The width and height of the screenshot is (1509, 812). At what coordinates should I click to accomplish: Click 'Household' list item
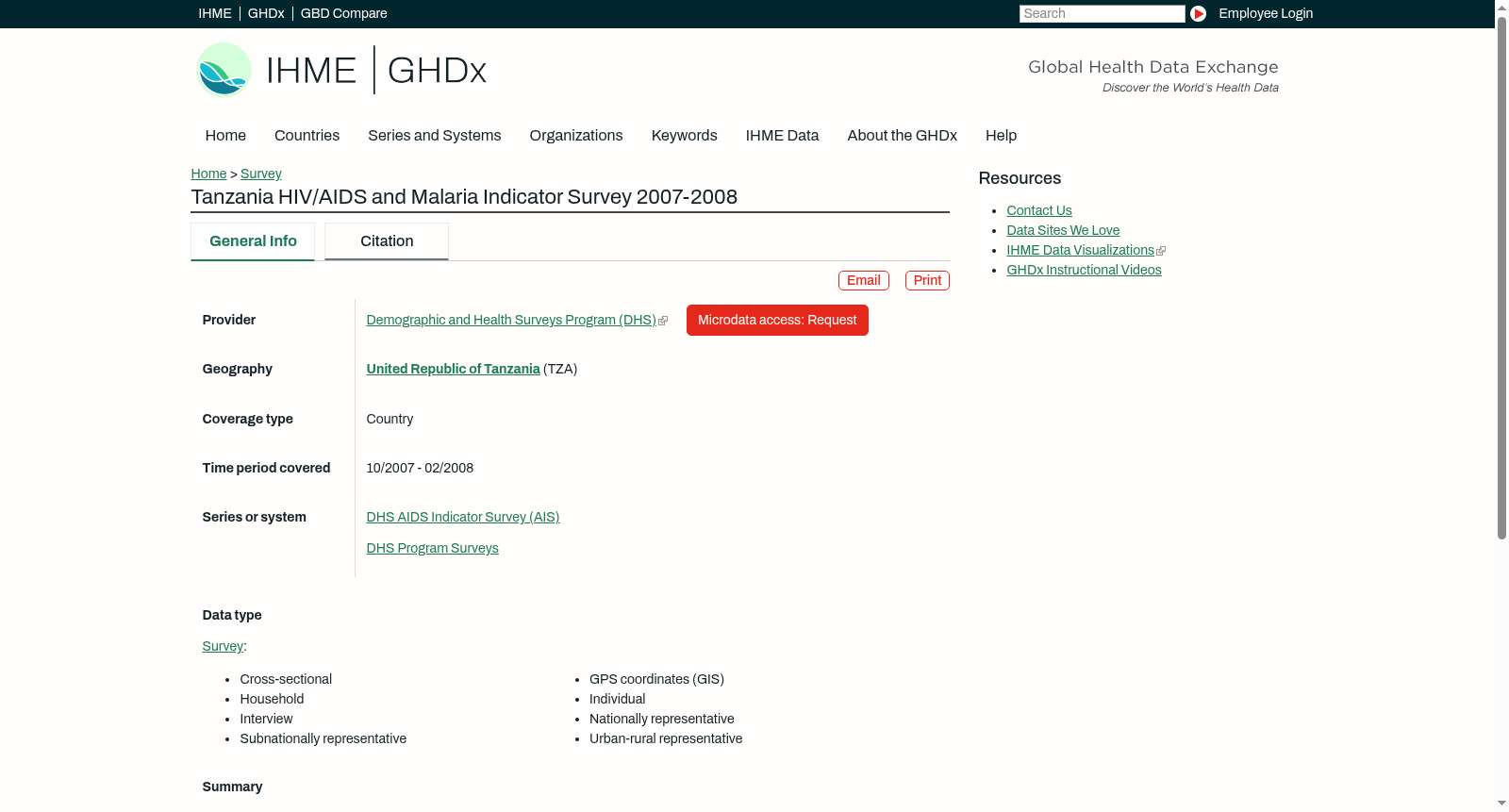pyautogui.click(x=272, y=699)
